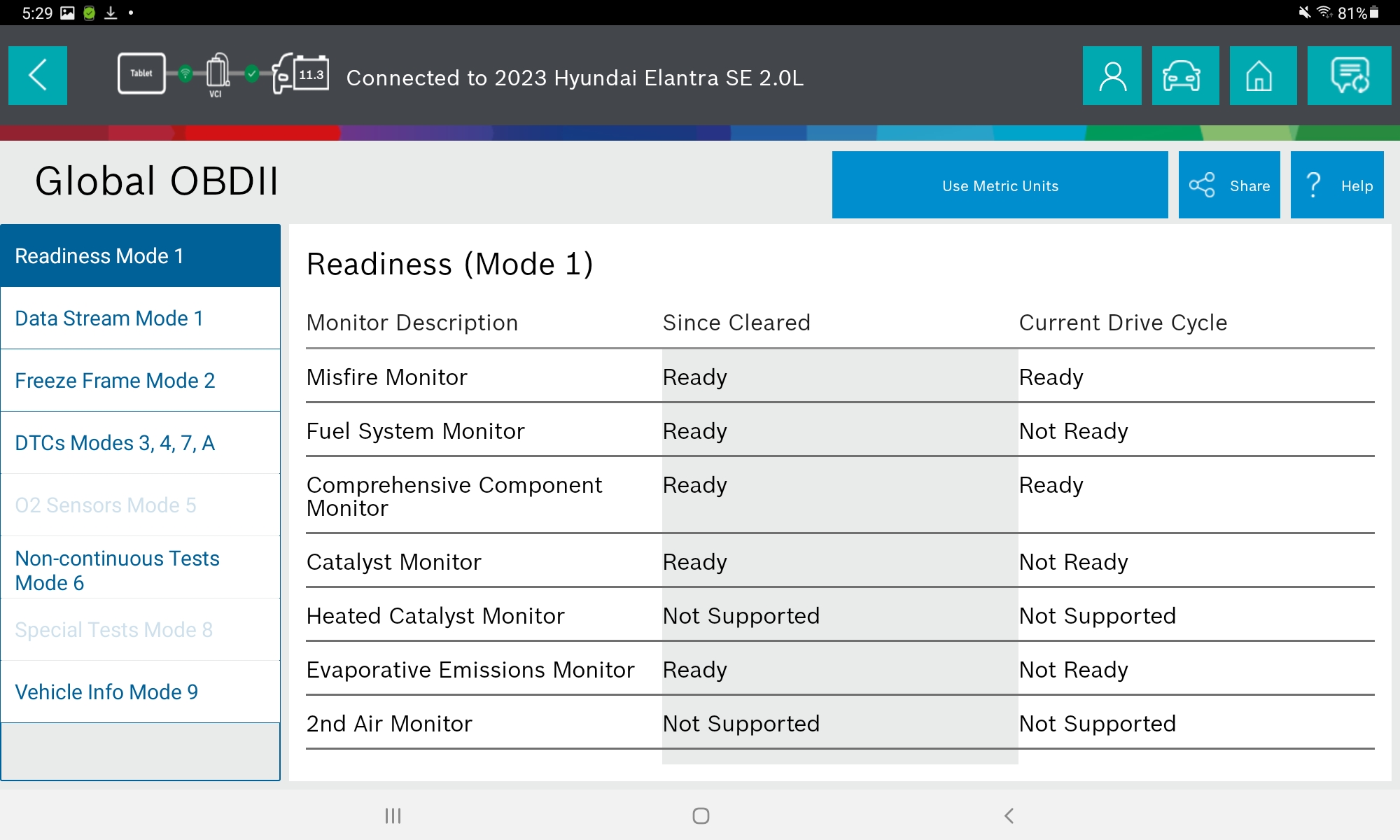Select the Readiness Mode 1 tab

click(x=140, y=255)
